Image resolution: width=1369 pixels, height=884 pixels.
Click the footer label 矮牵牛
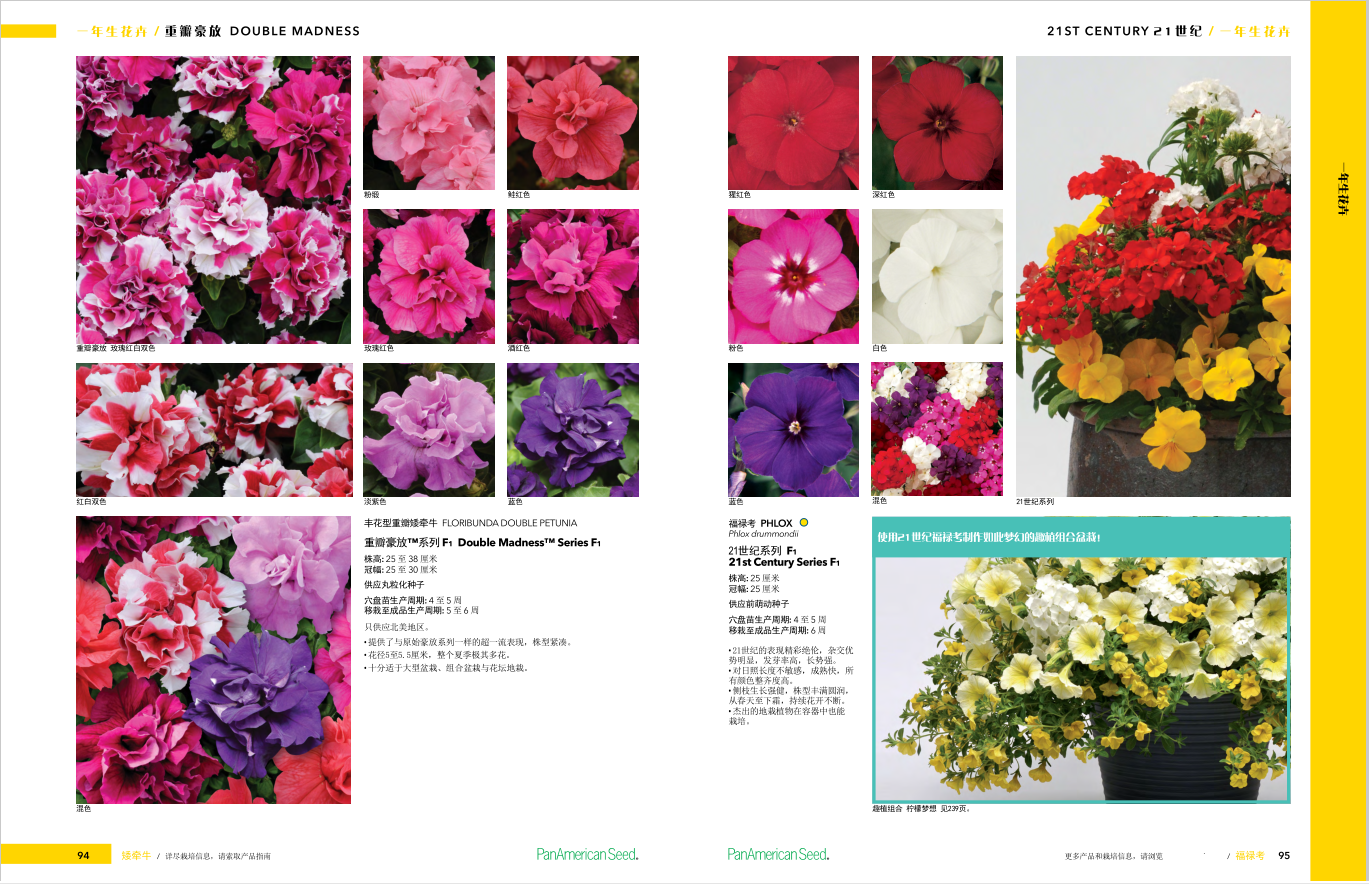(136, 856)
